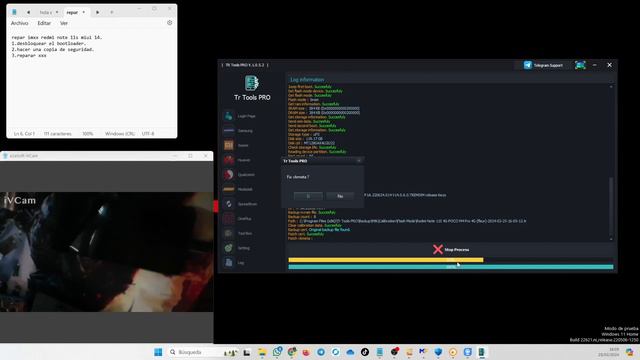Open TikTok from taskbar
The image size is (640, 360).
pos(365,352)
